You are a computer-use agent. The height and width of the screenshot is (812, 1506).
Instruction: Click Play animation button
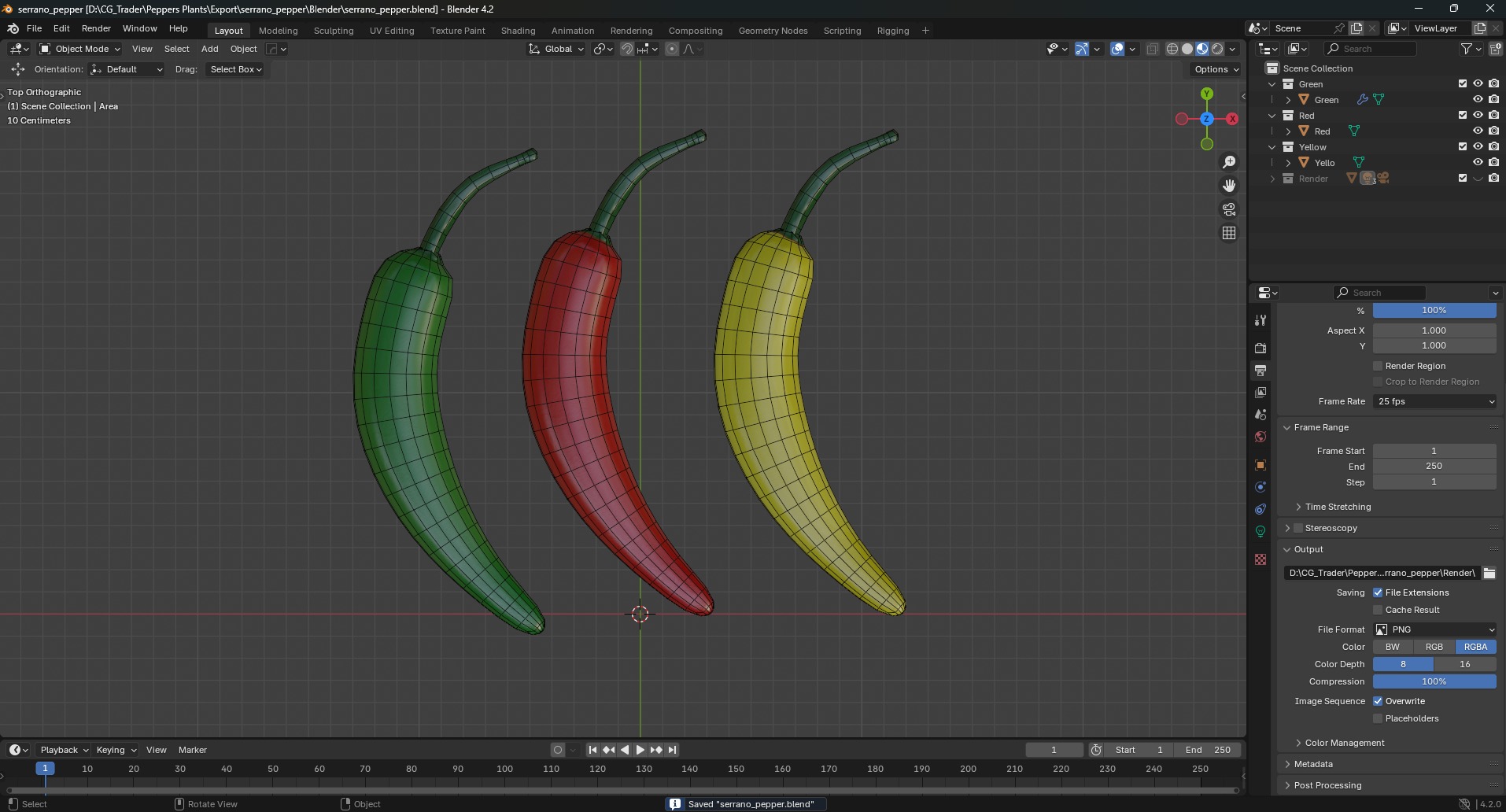(640, 750)
